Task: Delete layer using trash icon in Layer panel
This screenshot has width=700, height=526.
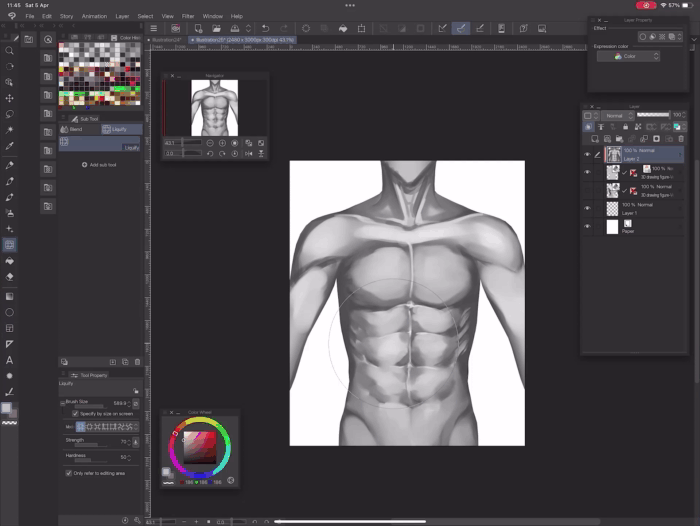Action: pyautogui.click(x=680, y=139)
